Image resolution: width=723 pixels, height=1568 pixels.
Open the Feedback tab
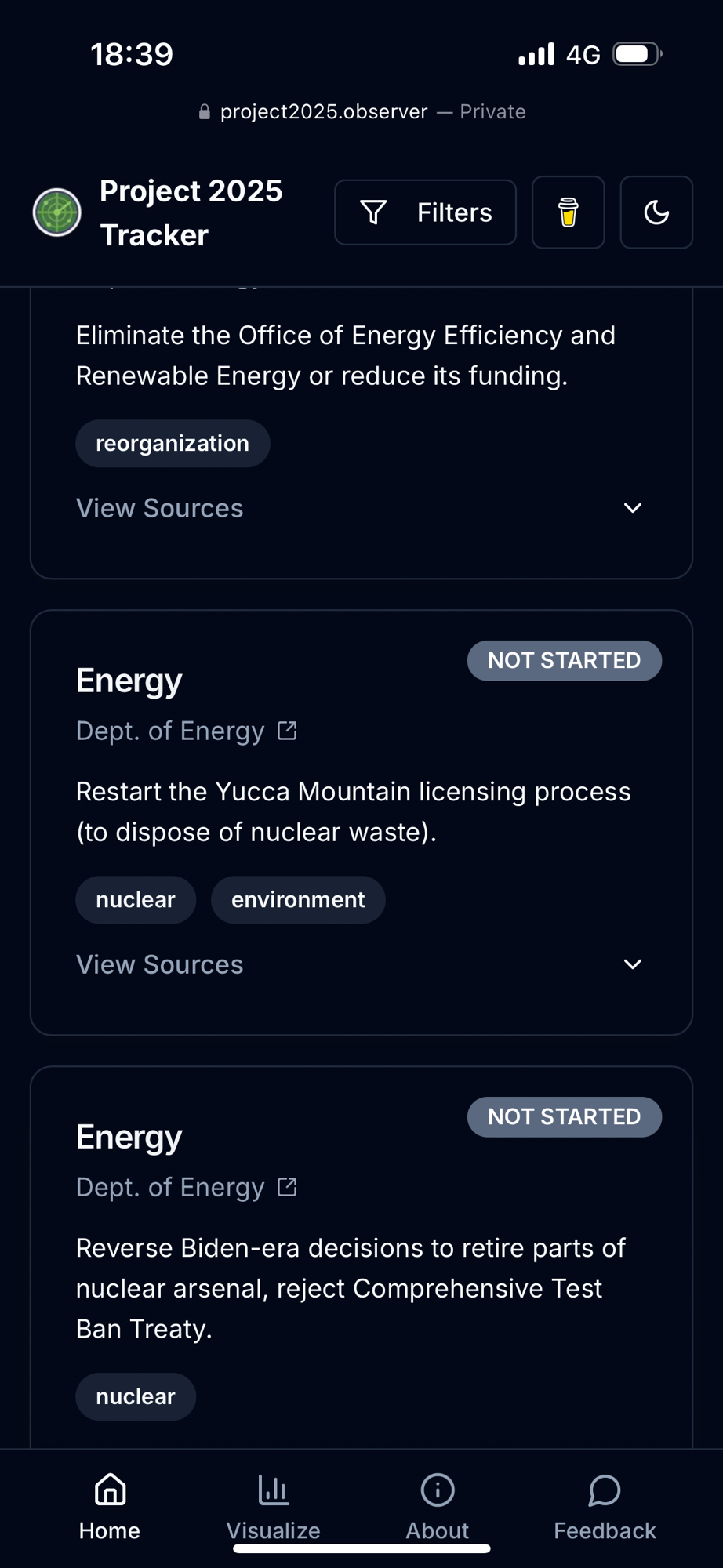tap(605, 1507)
